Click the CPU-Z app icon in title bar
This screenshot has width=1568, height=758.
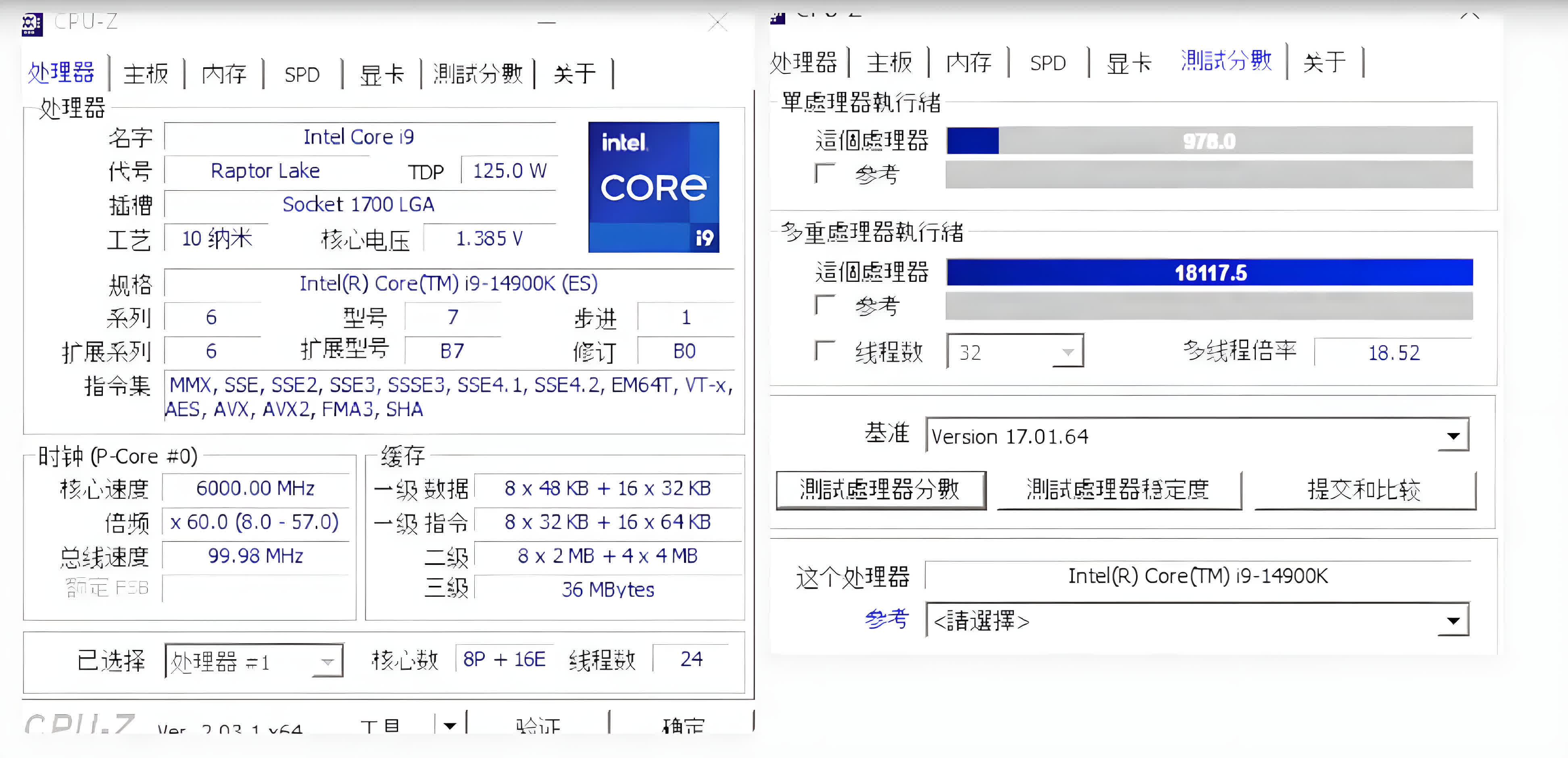pyautogui.click(x=31, y=24)
